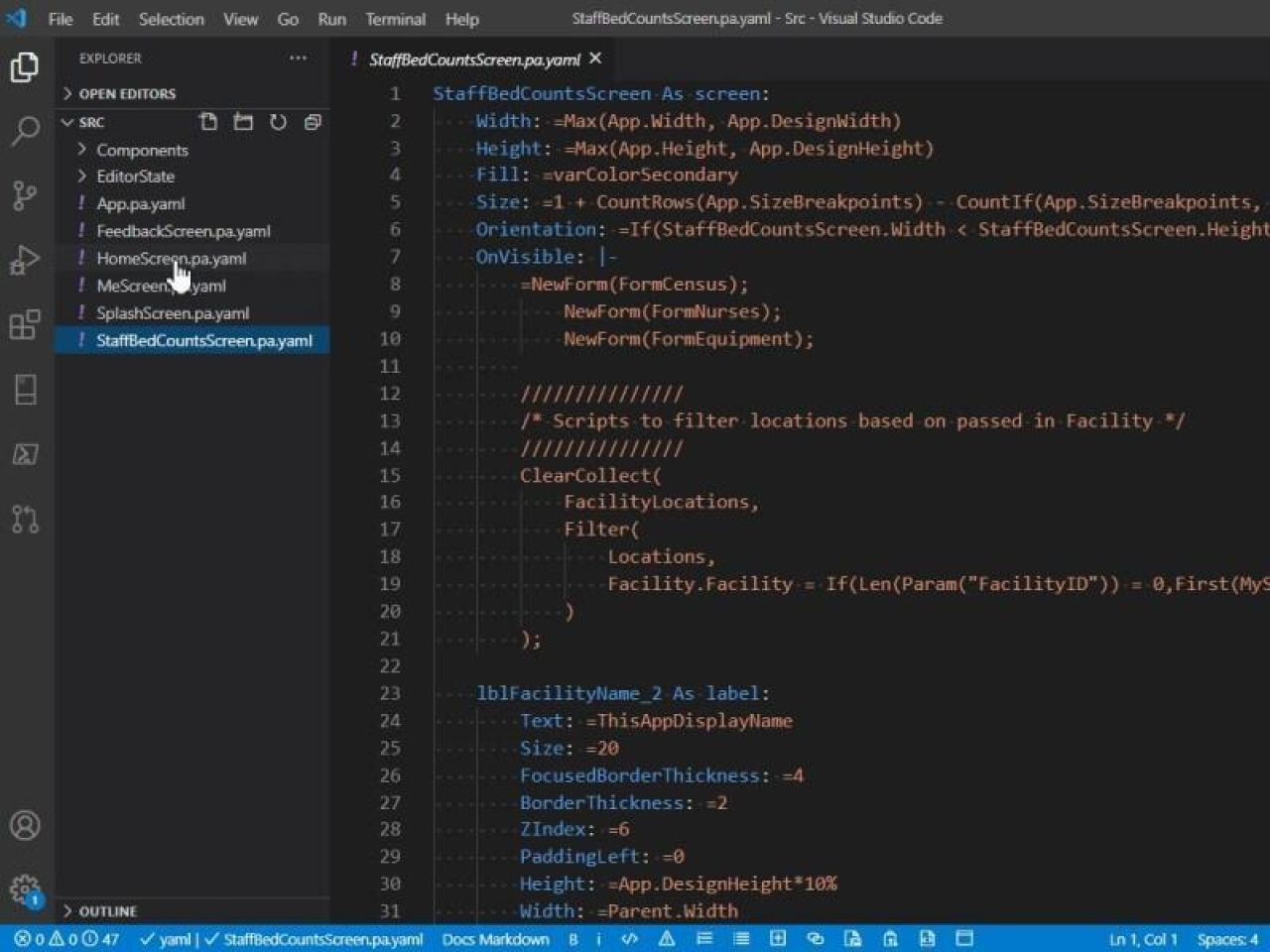The image size is (1270, 952).
Task: Open the Extensions view
Action: click(25, 324)
